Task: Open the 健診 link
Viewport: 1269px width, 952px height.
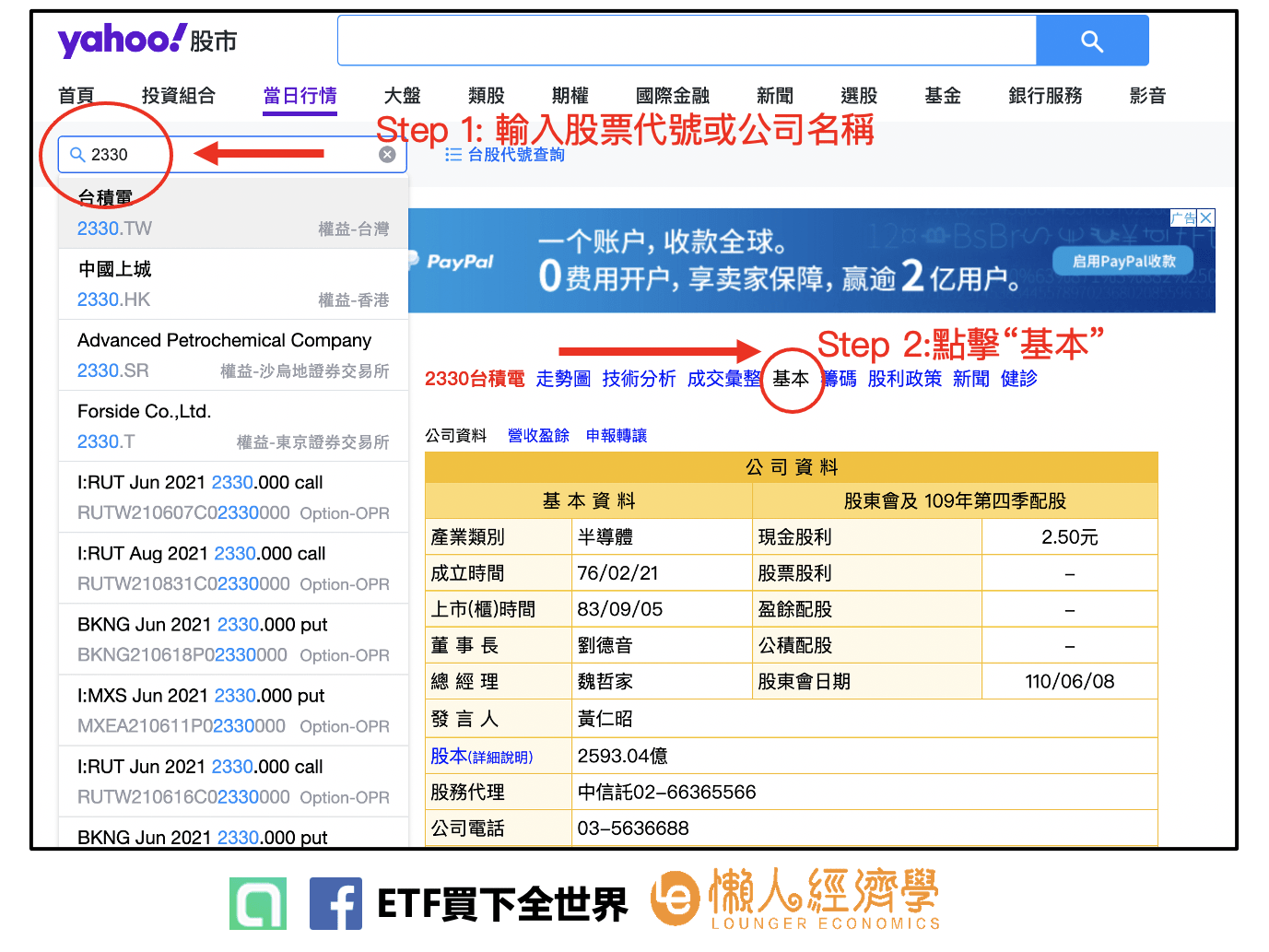Action: [x=1019, y=379]
